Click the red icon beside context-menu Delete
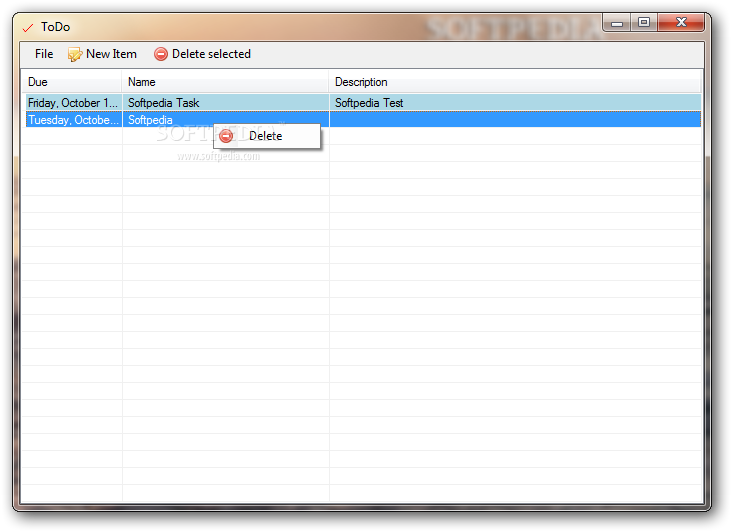Image resolution: width=732 pixels, height=532 pixels. 226,136
